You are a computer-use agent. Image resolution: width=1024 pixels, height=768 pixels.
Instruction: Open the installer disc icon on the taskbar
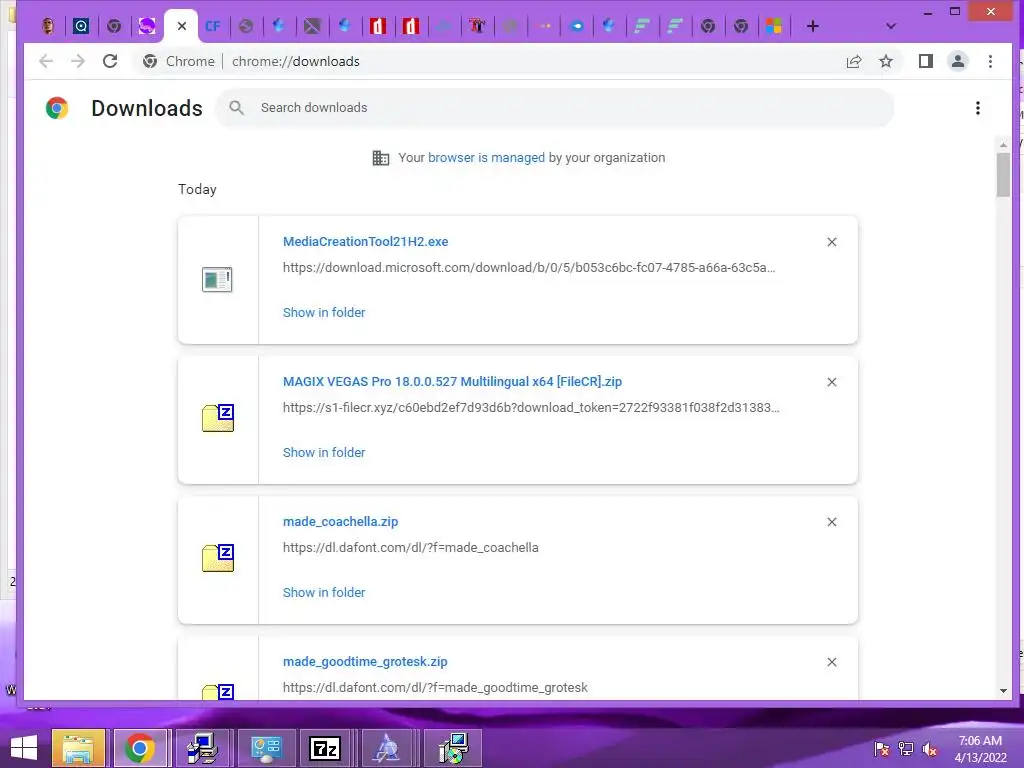453,748
